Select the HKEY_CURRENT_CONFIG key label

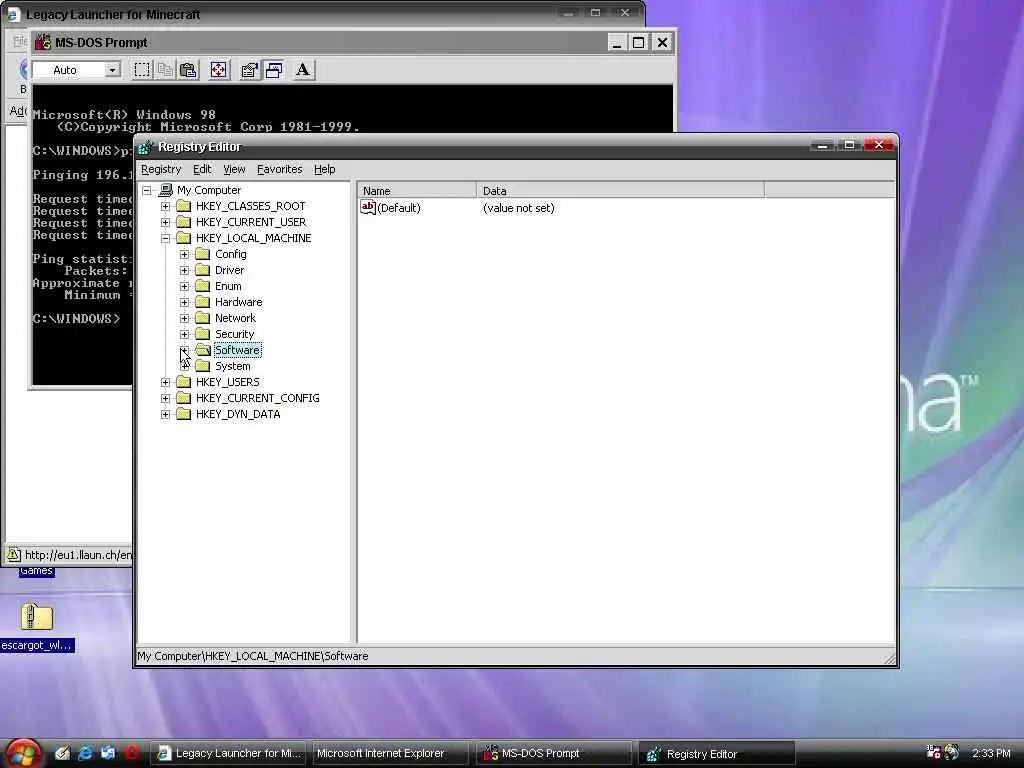[257, 398]
